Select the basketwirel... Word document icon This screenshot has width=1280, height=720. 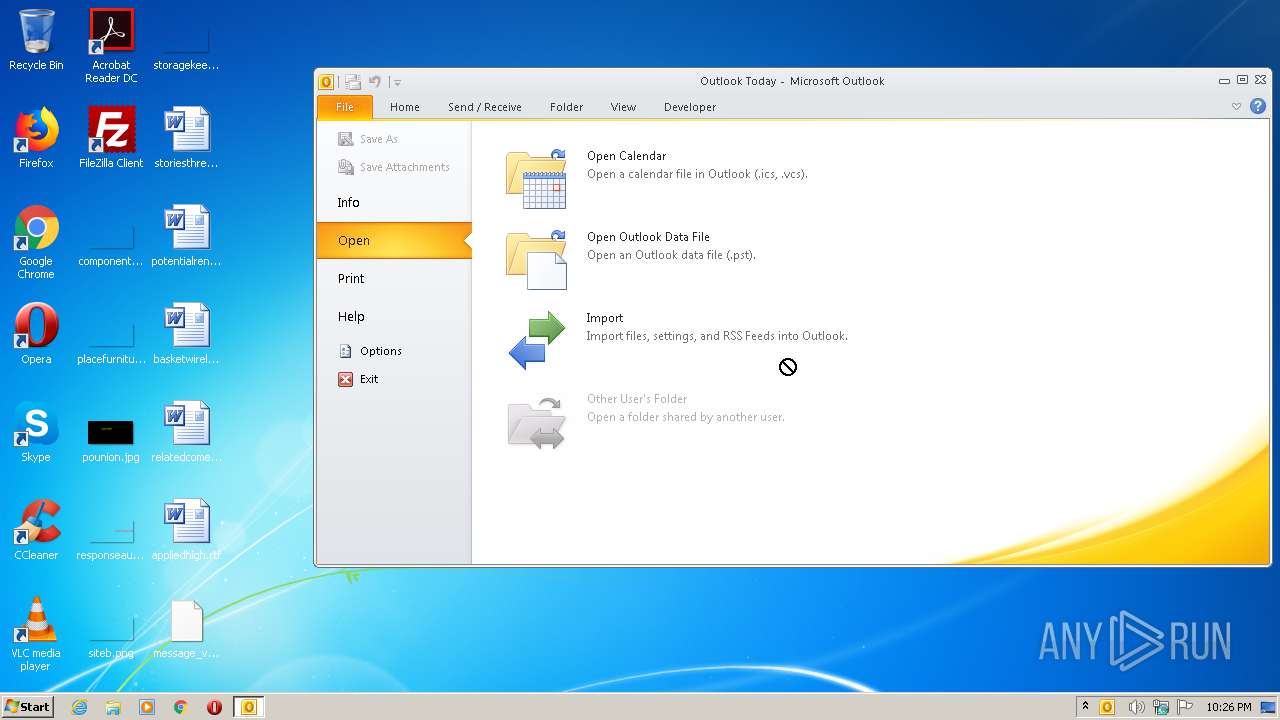pyautogui.click(x=186, y=334)
